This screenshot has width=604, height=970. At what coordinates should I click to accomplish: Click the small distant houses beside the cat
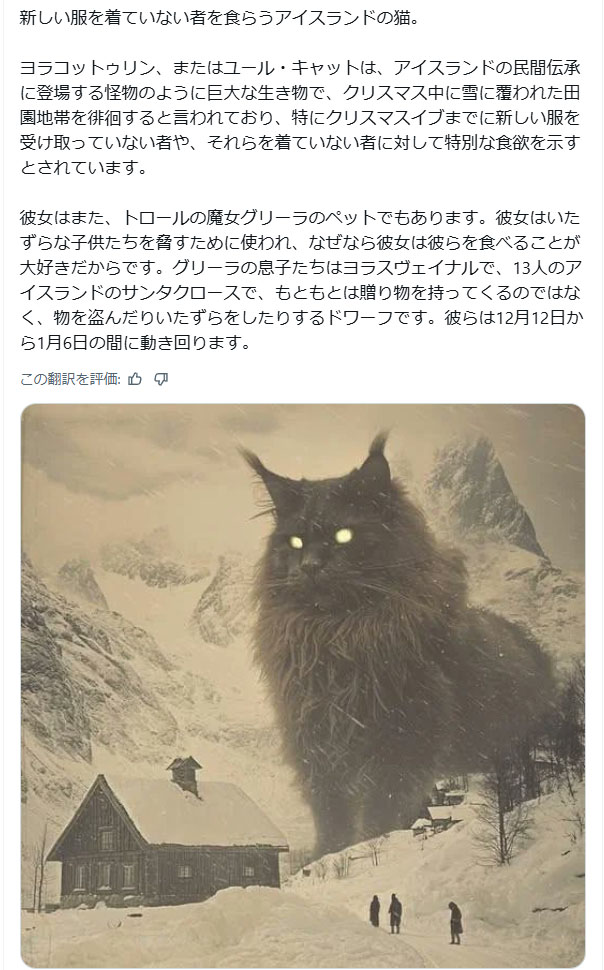[439, 807]
